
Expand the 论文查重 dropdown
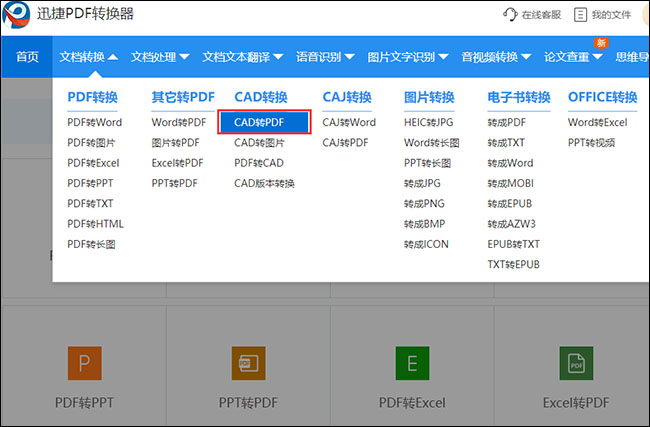573,56
